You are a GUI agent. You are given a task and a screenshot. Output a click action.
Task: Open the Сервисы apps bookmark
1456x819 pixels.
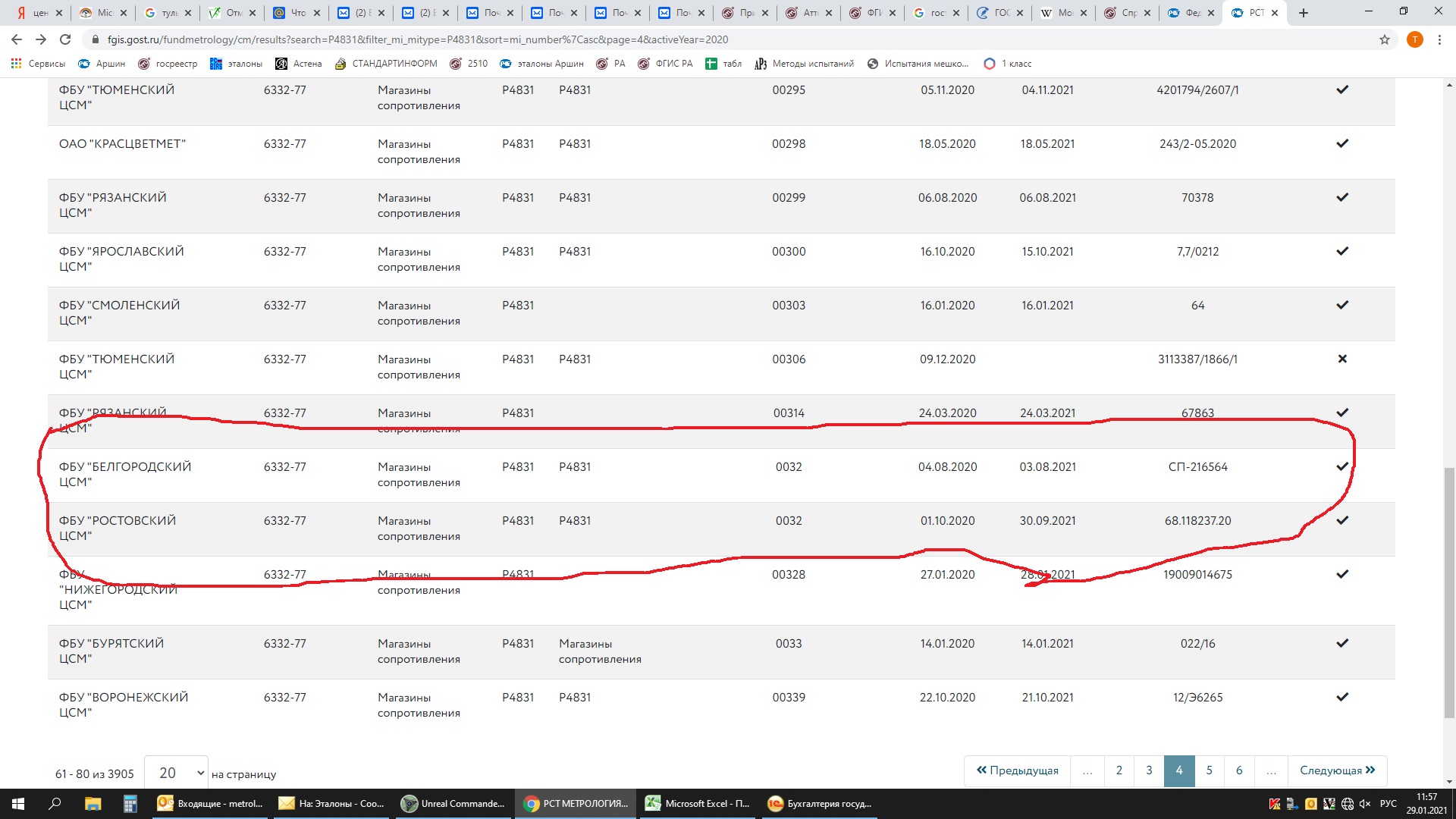tap(38, 64)
